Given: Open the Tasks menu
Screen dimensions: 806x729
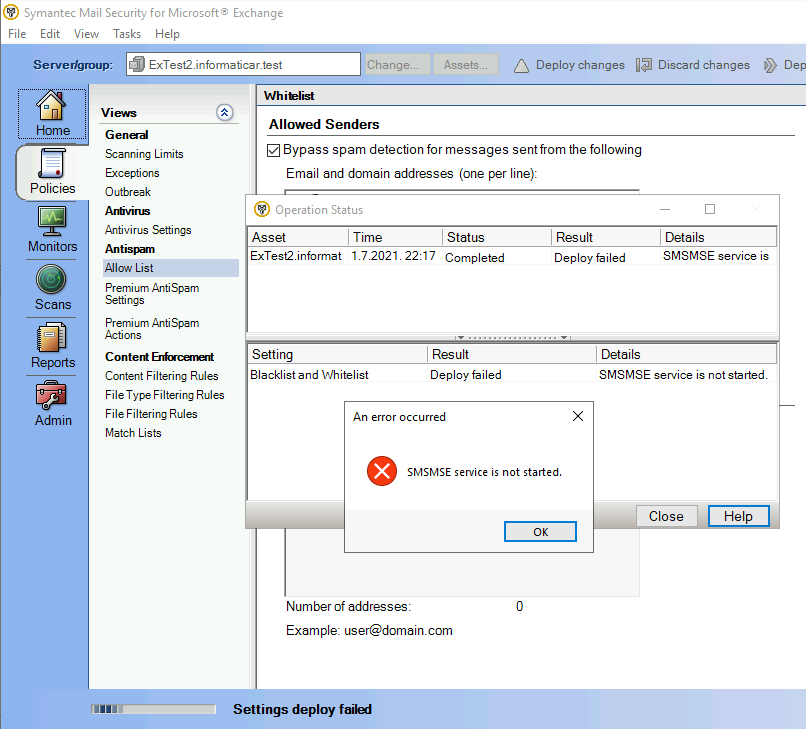Looking at the screenshot, I should point(127,34).
